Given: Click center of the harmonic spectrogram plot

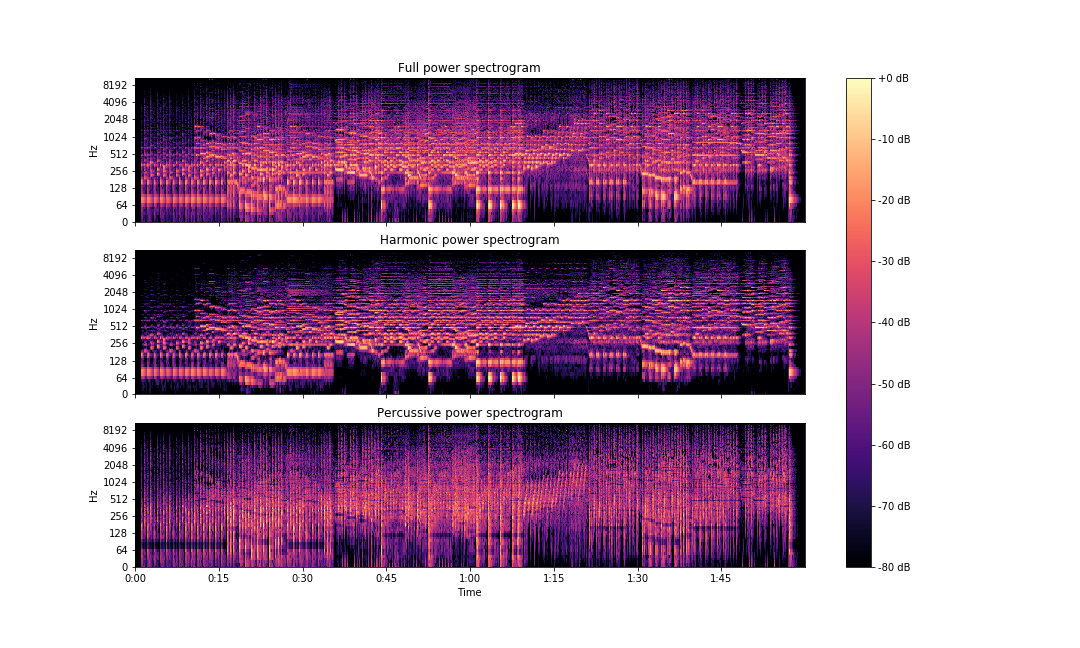Looking at the screenshot, I should (470, 322).
